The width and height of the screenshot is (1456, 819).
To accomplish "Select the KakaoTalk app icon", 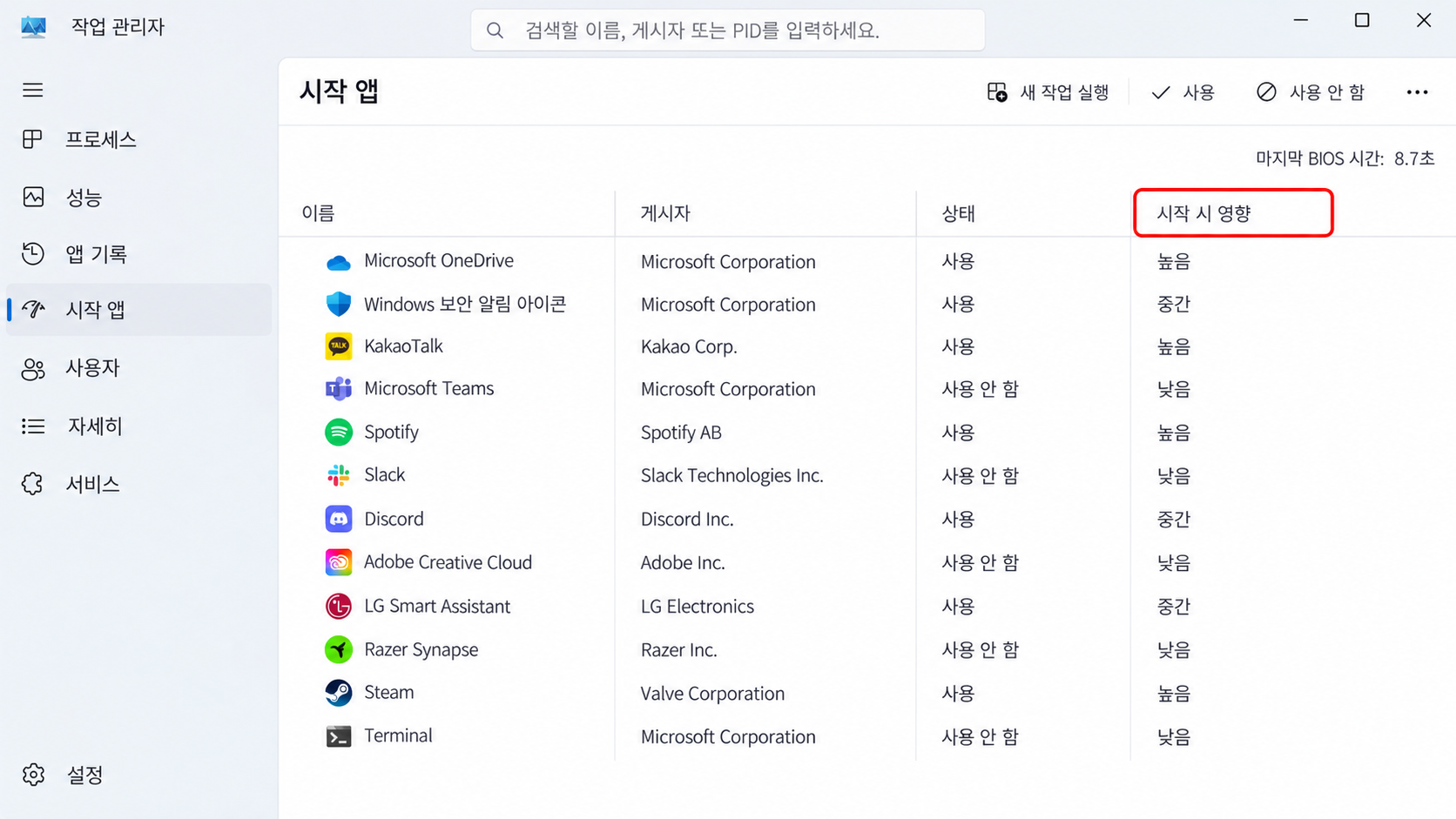I will 339,346.
